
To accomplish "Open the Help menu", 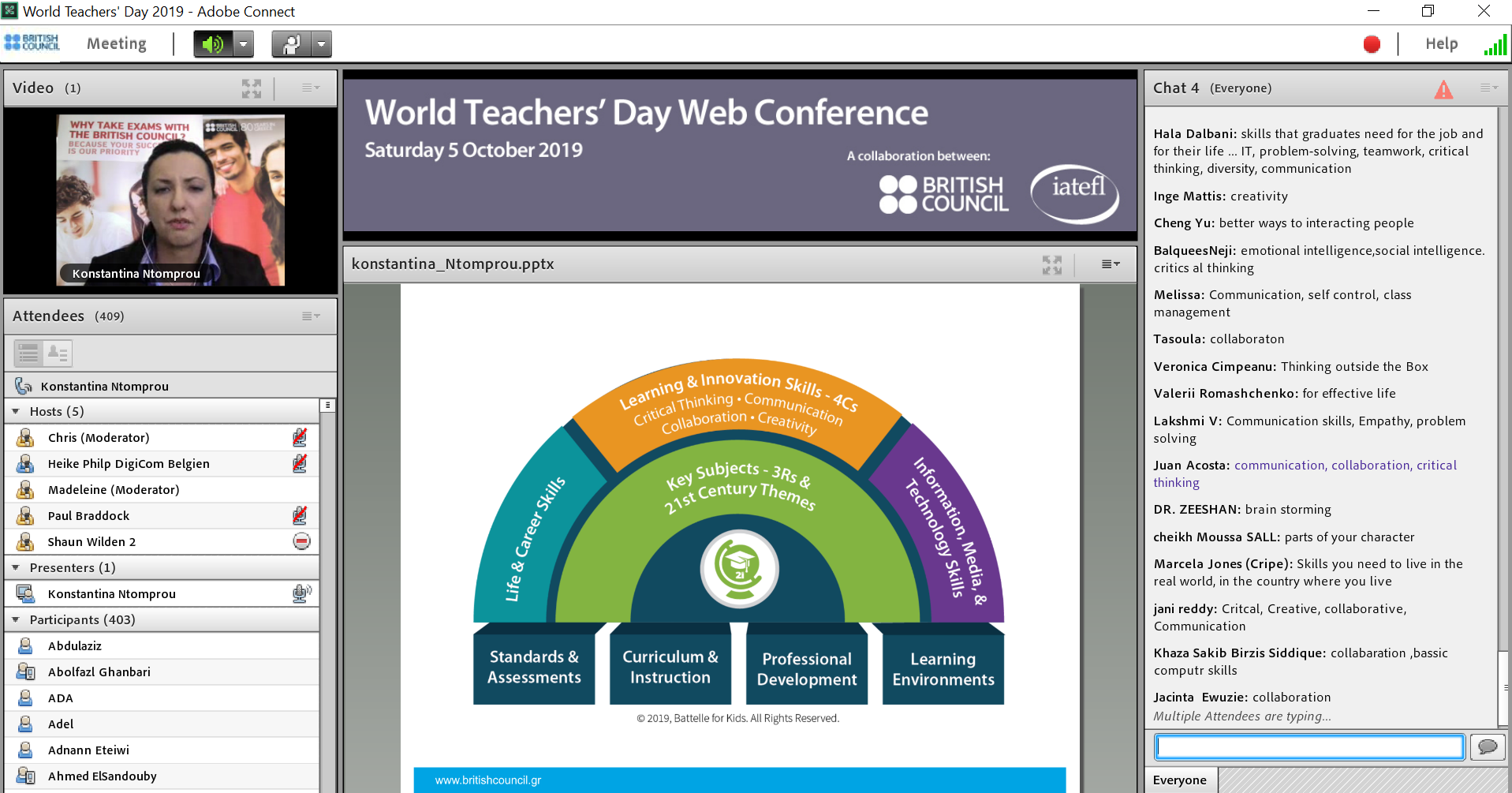I will tap(1441, 44).
